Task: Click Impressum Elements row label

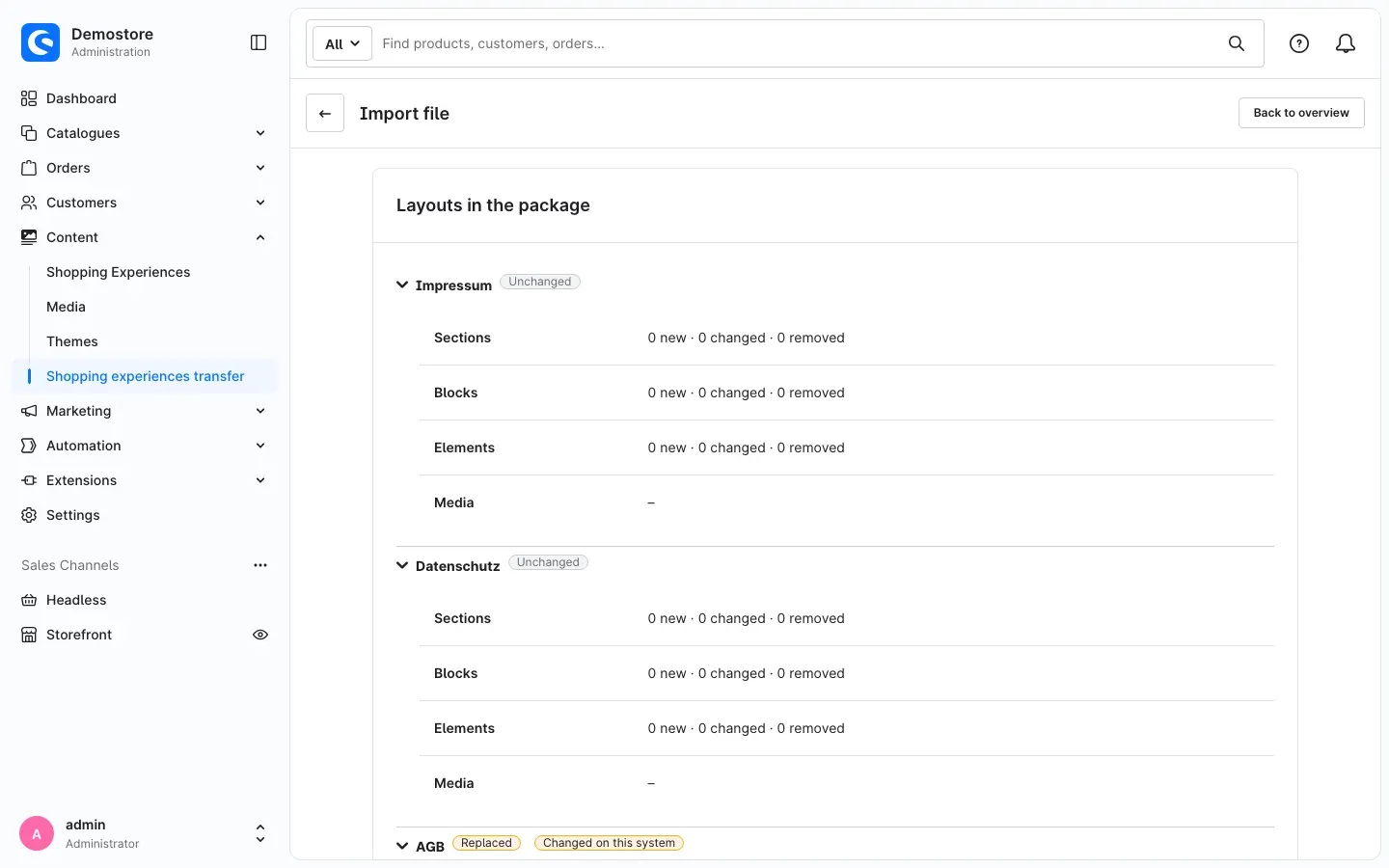Action: pyautogui.click(x=464, y=448)
